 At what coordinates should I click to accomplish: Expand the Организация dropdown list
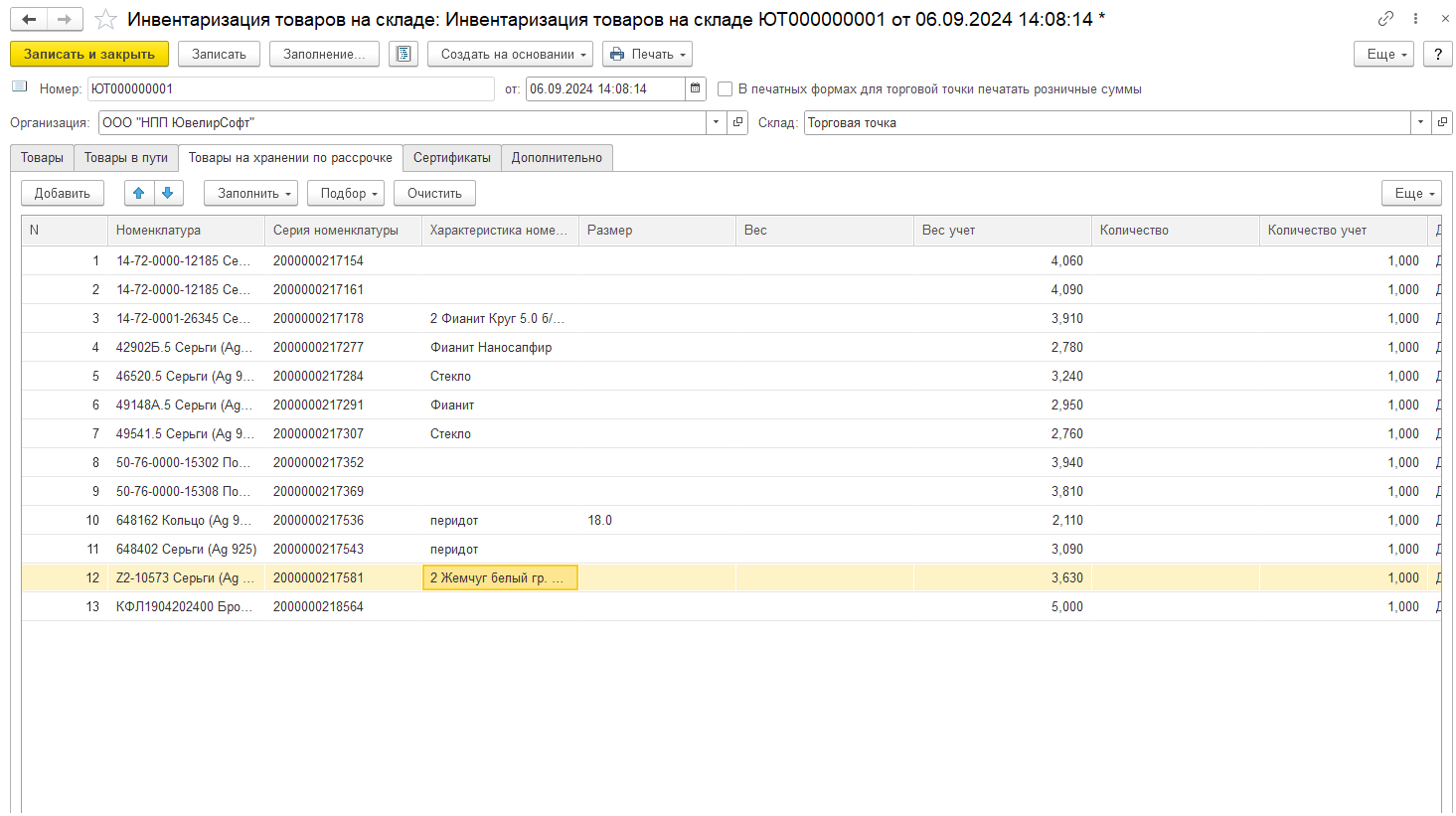(718, 122)
